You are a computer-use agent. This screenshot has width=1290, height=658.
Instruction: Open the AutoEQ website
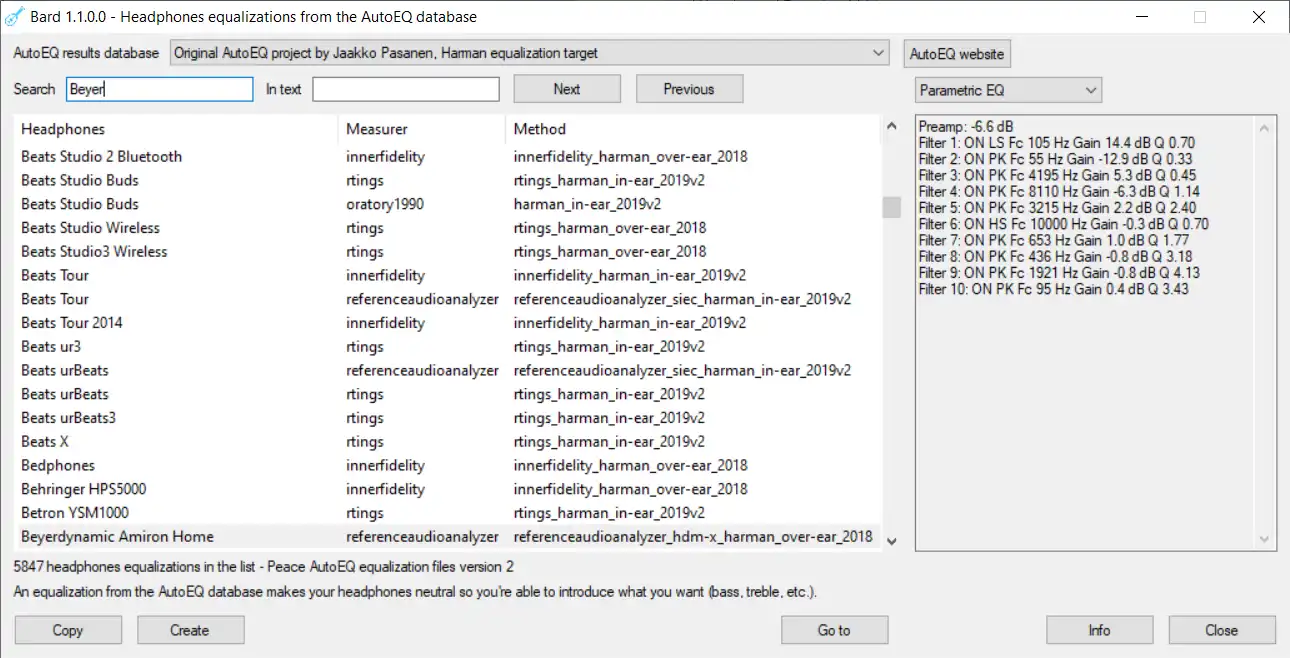[957, 53]
